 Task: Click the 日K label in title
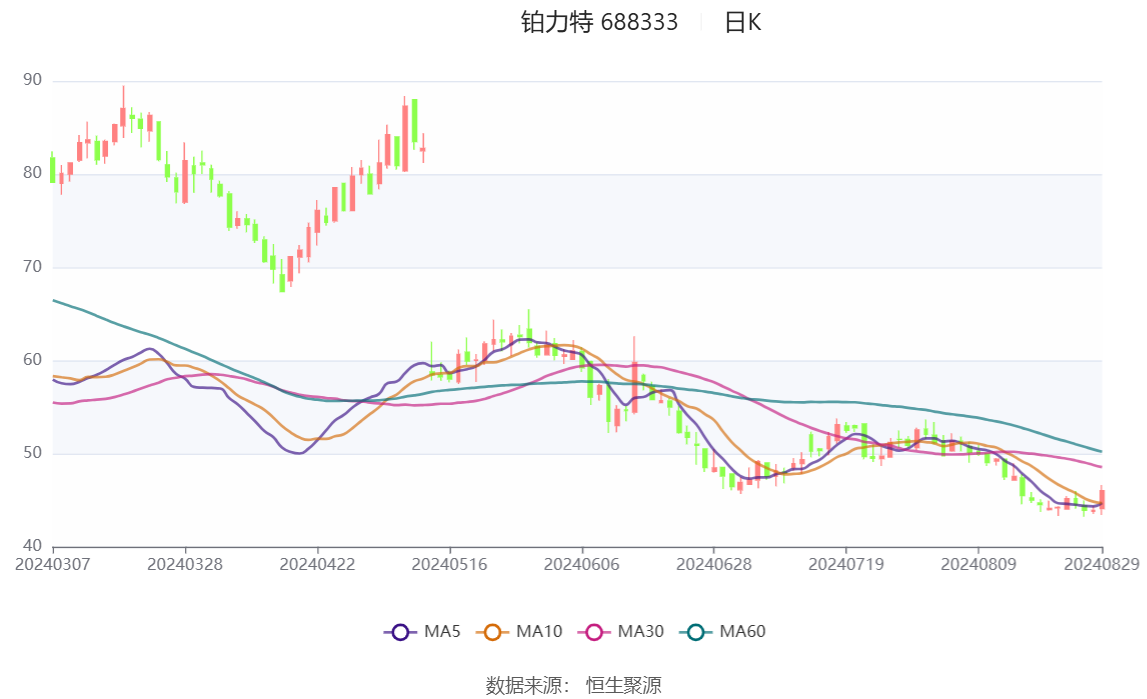tap(742, 23)
